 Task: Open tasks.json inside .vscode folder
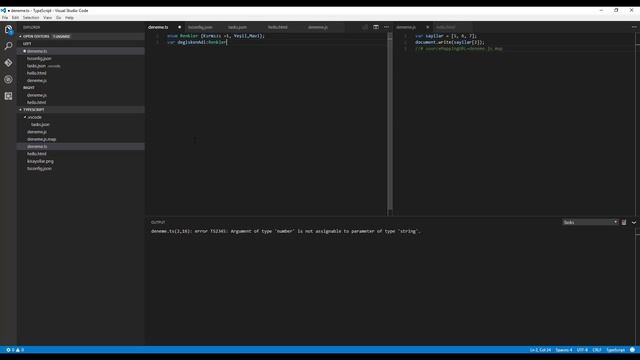tap(80, 124)
